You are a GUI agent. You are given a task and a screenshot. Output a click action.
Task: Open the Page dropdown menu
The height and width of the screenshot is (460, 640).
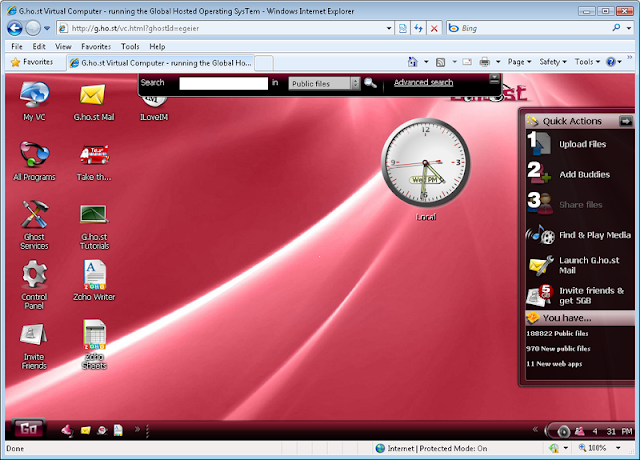pos(519,62)
